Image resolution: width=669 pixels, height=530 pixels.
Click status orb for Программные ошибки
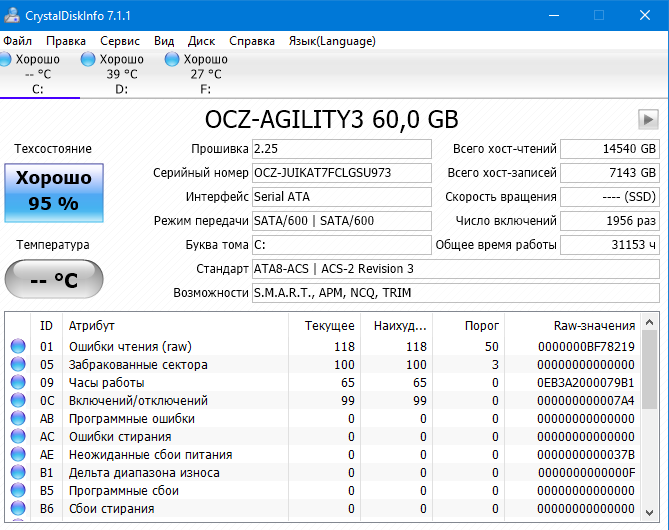[18, 419]
